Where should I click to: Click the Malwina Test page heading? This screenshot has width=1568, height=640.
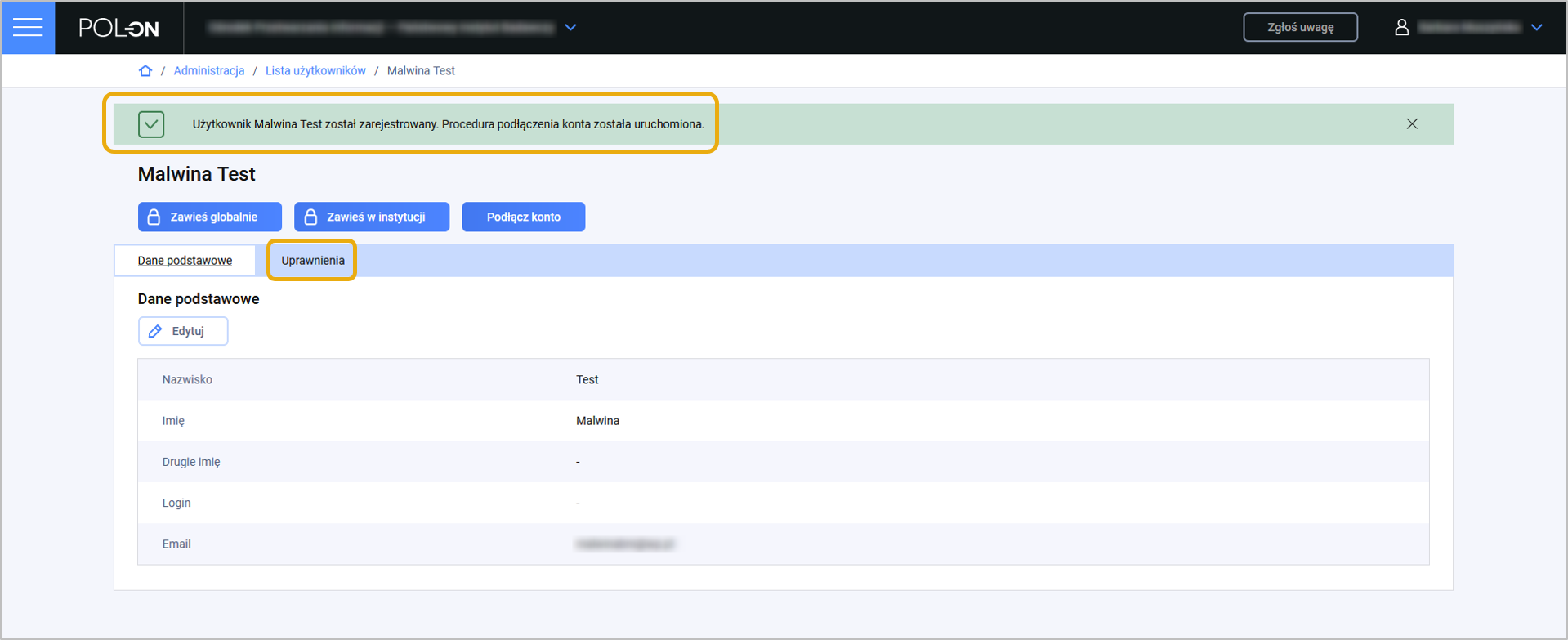[197, 174]
